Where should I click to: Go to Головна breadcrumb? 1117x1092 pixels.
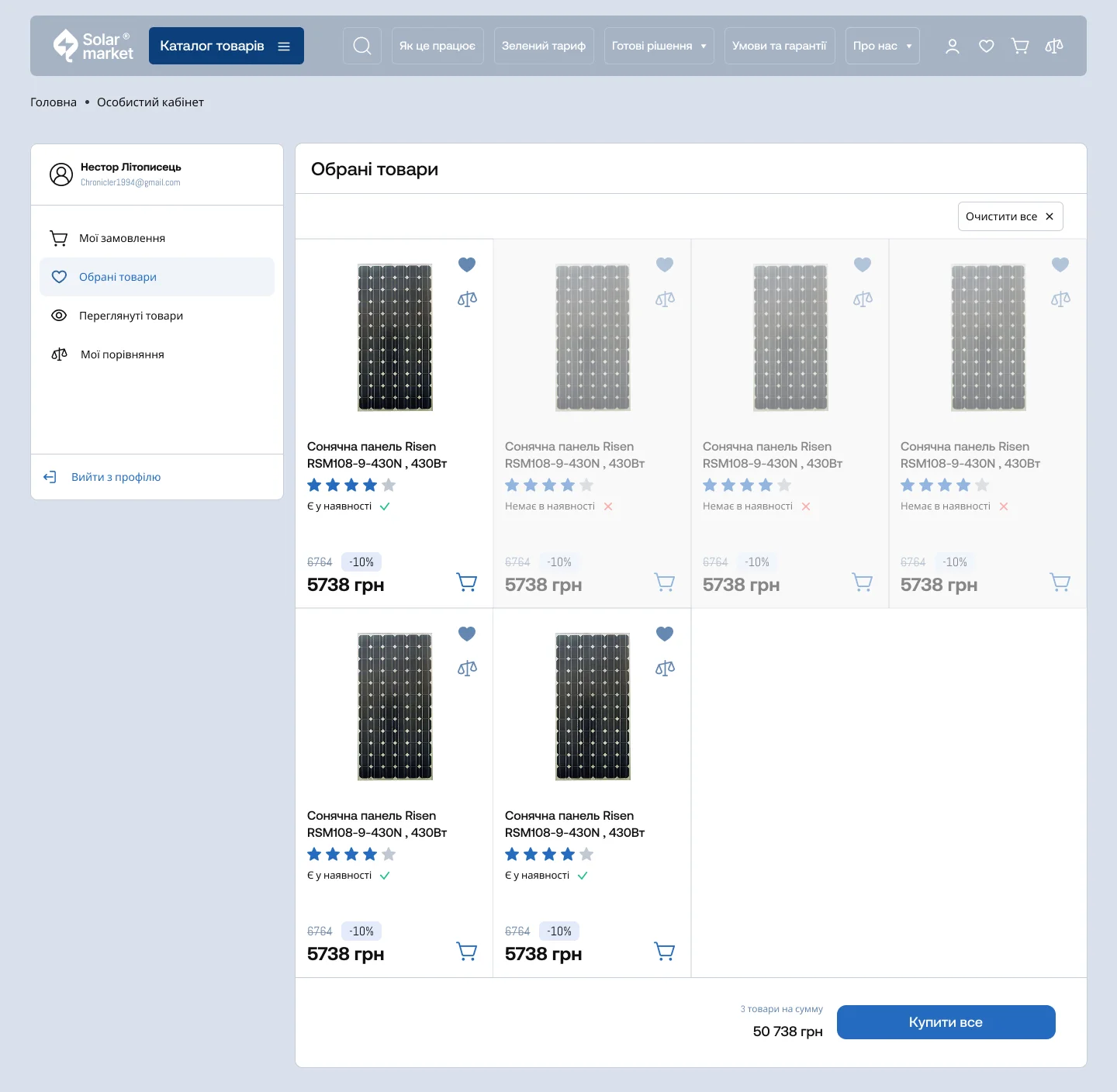coord(54,102)
